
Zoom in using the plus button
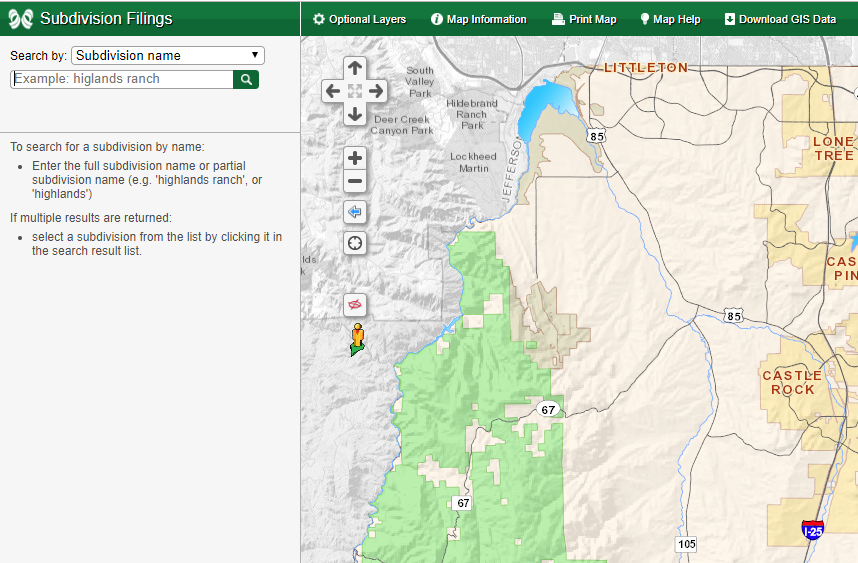point(355,158)
